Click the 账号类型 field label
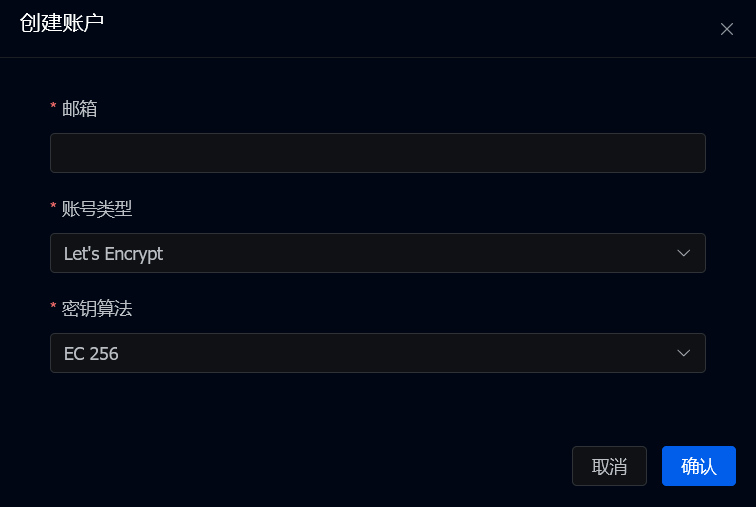 (x=97, y=209)
